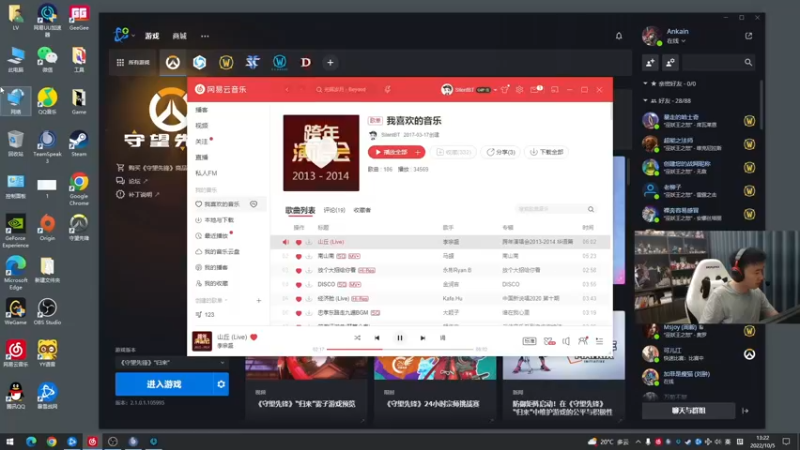Open Battle.net more menu (three dots)
Screen dimensions: 800x450
[x=205, y=36]
